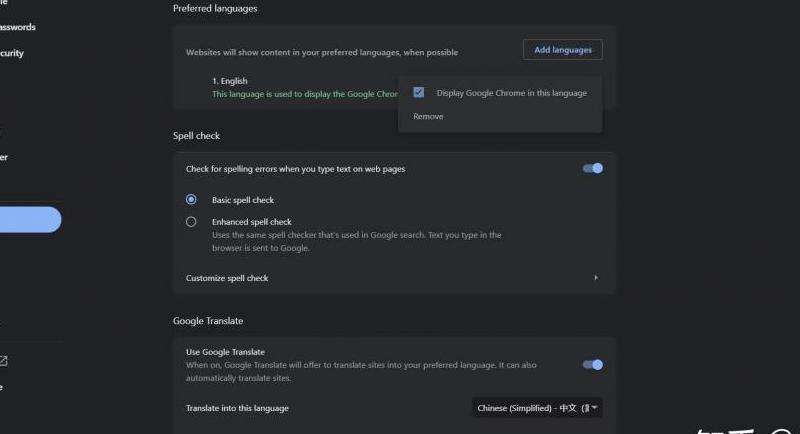Click the Display Google Chrome in this language text

[511, 93]
